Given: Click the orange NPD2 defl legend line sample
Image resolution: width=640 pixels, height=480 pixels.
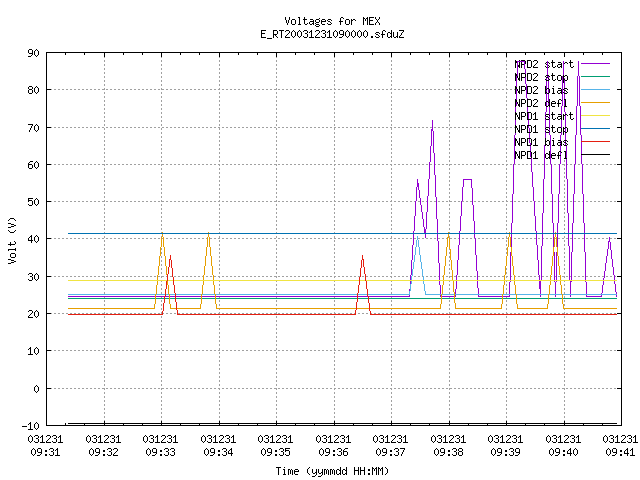Looking at the screenshot, I should click(595, 102).
